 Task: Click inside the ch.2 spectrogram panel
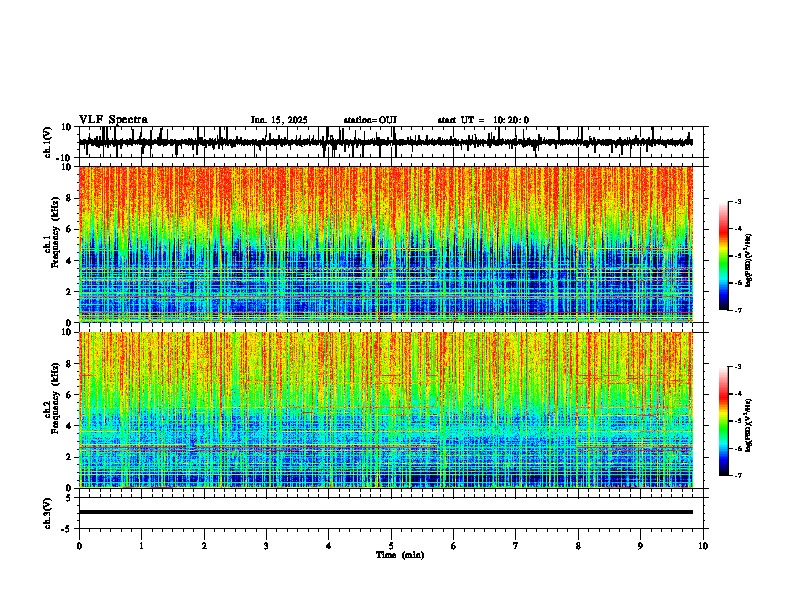coord(386,410)
